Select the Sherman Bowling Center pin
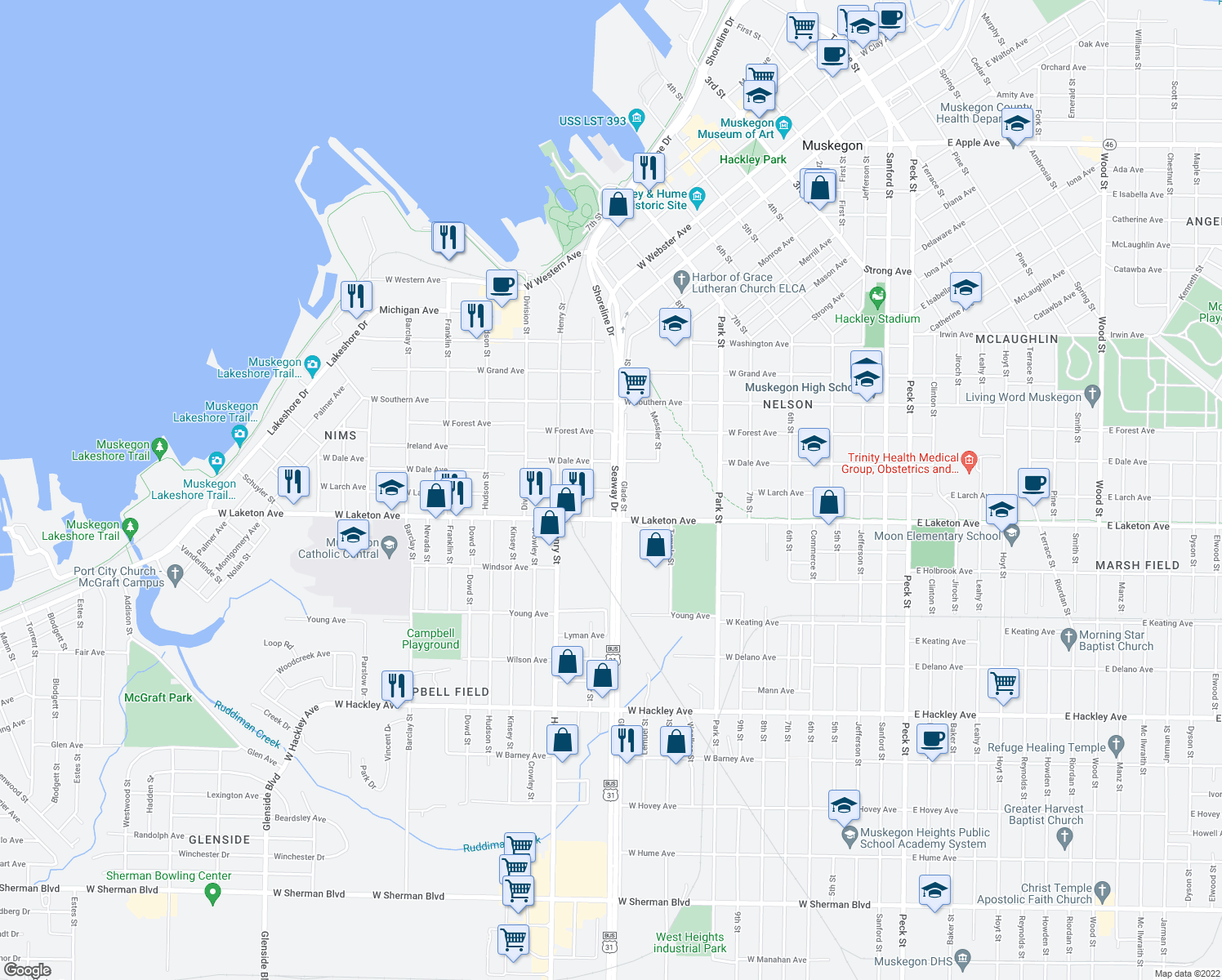Screen dimensions: 1222x980 (x=213, y=894)
